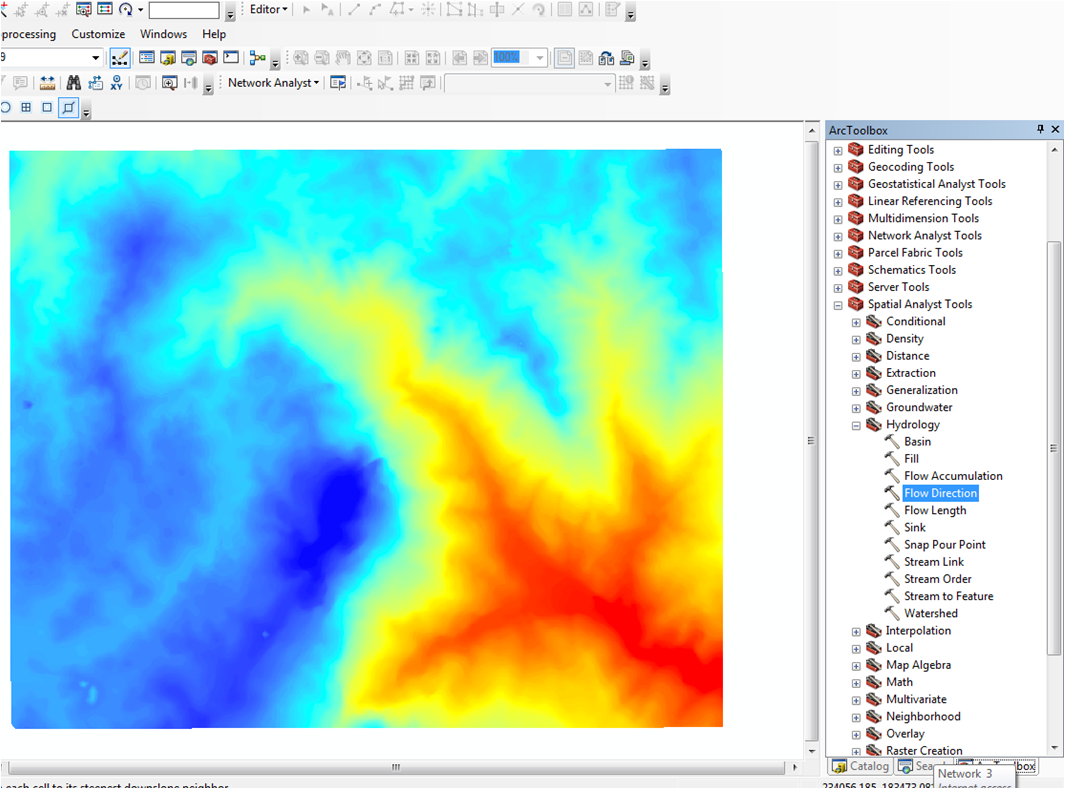Open the ArcToolbox window from the Standard toolbar
The height and width of the screenshot is (789, 1065).
(x=212, y=57)
